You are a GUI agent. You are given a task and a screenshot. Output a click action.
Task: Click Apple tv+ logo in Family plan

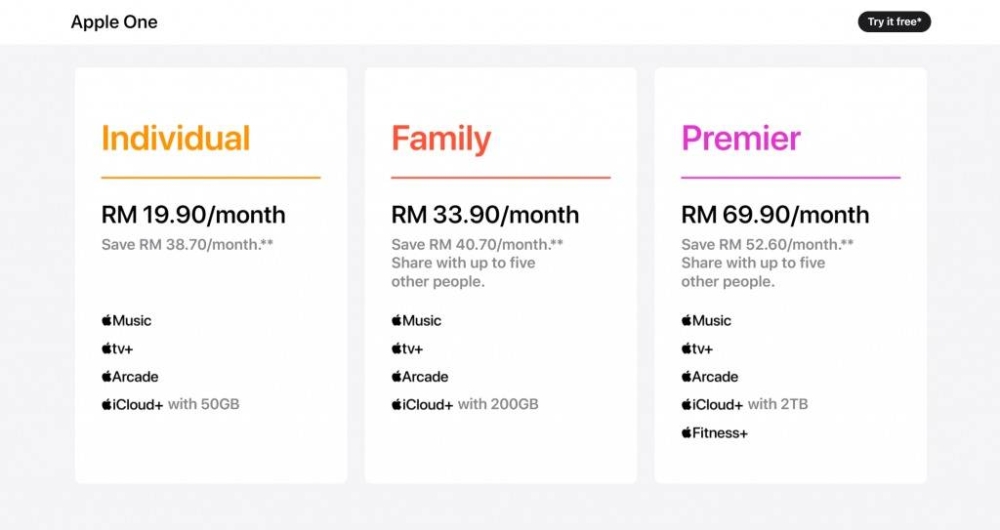(408, 348)
